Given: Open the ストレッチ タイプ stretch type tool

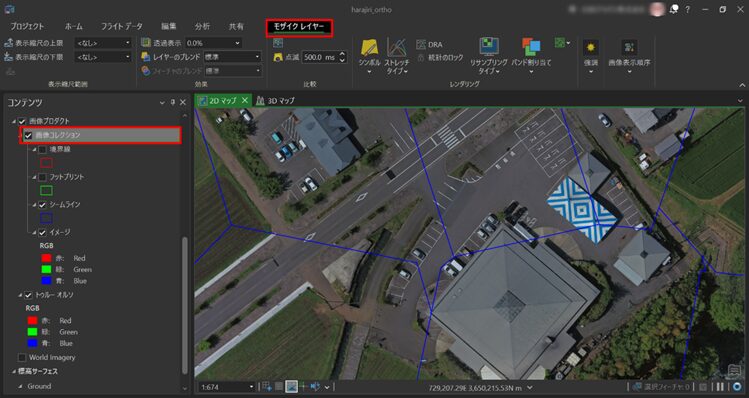Looking at the screenshot, I should [396, 55].
